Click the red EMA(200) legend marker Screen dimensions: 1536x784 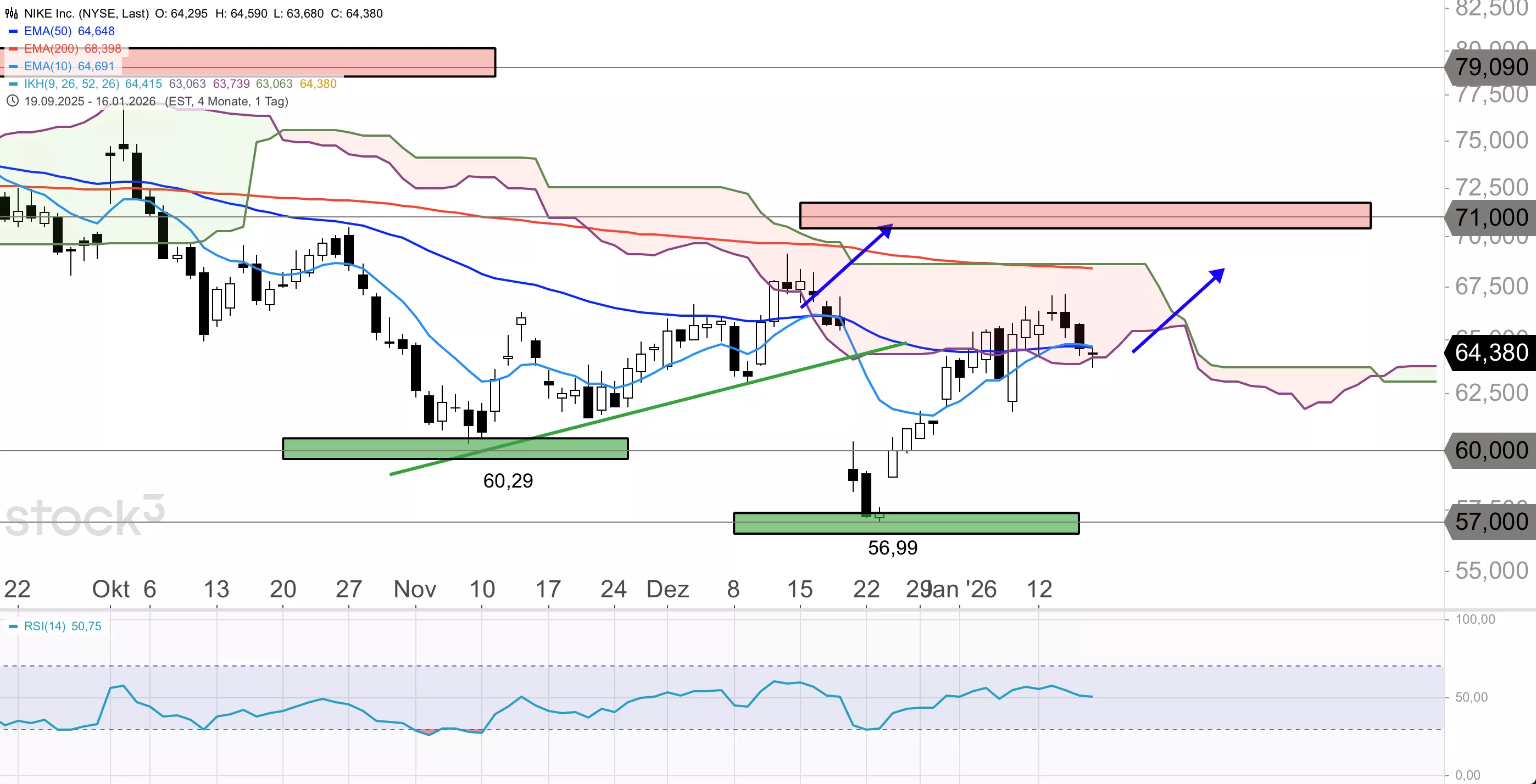click(x=13, y=49)
